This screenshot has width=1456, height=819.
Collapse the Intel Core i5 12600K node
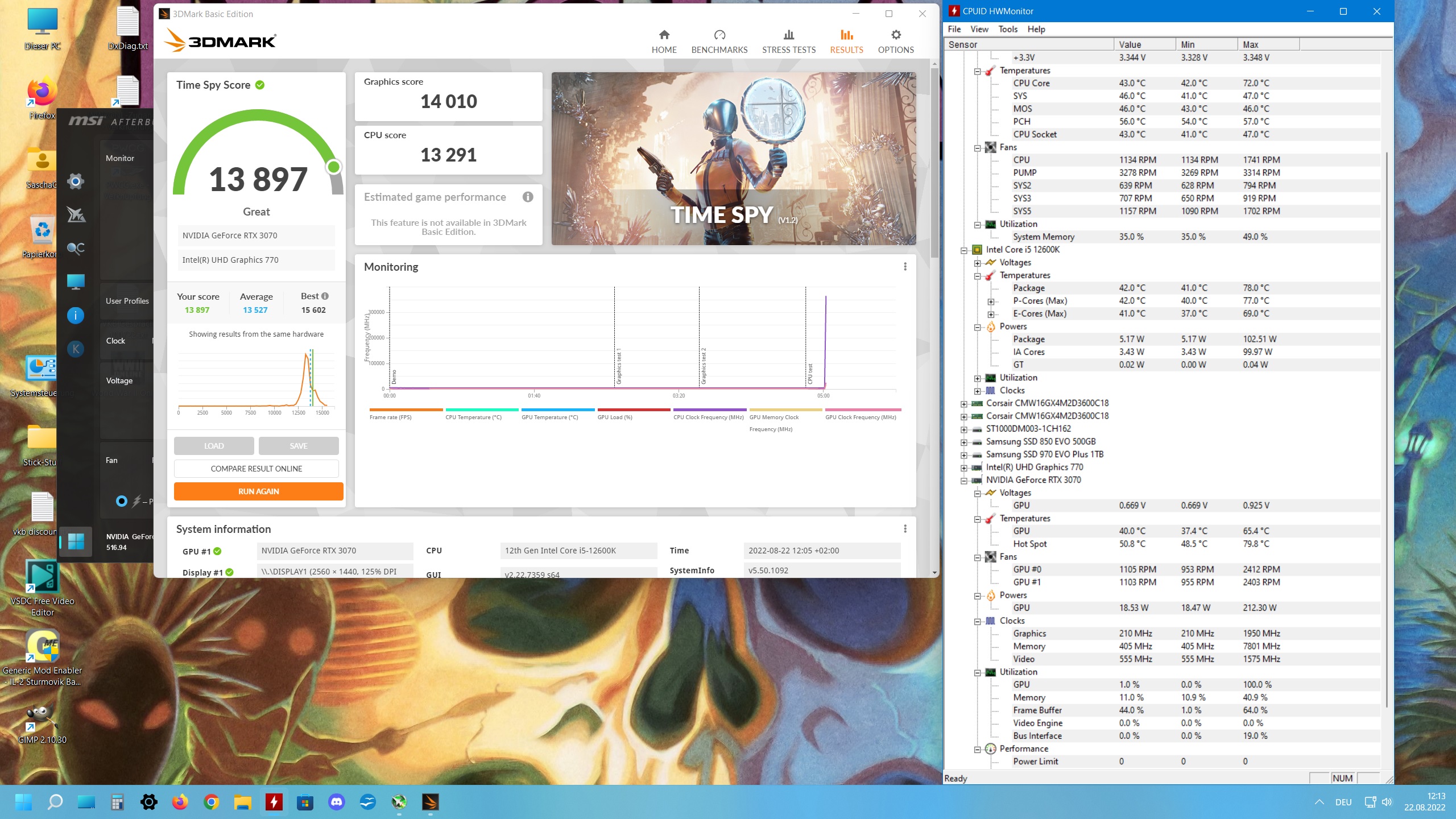pos(964,250)
